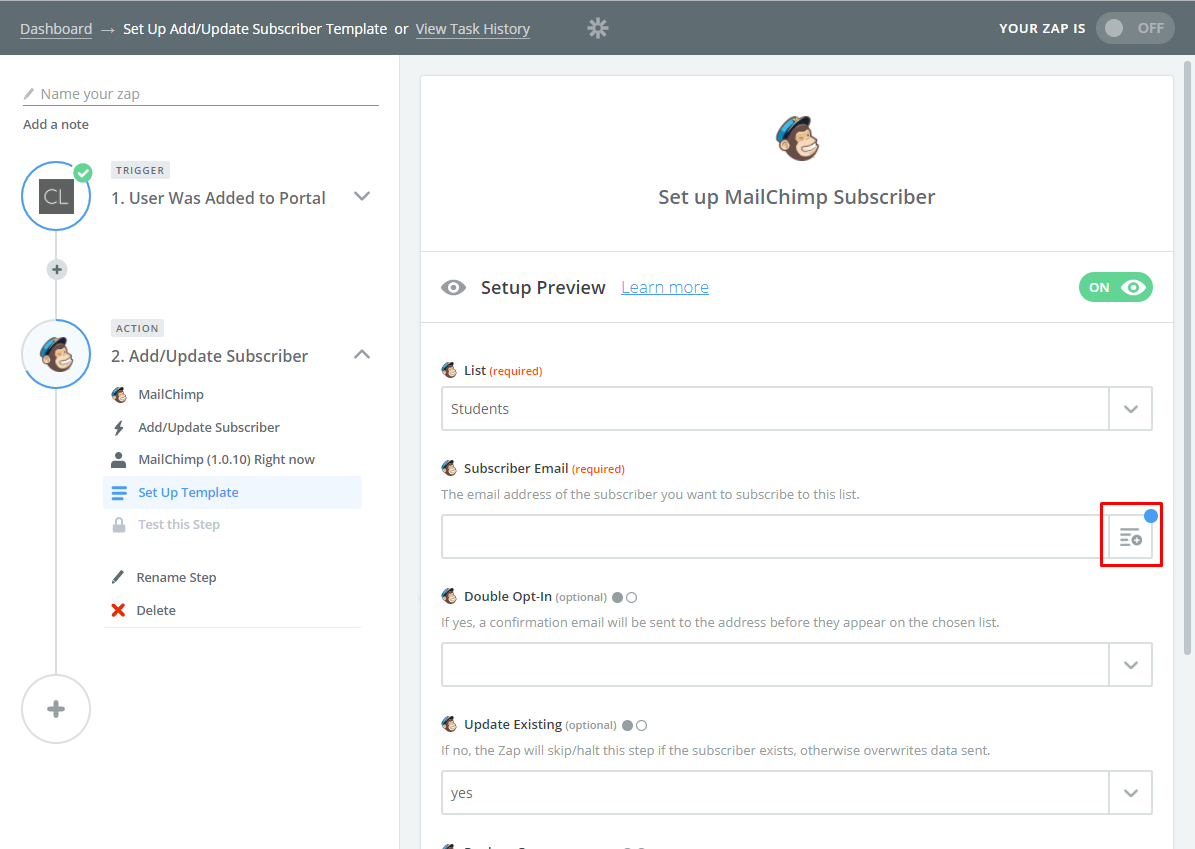
Task: Click the lines icon beside Set Up Template
Action: click(119, 492)
